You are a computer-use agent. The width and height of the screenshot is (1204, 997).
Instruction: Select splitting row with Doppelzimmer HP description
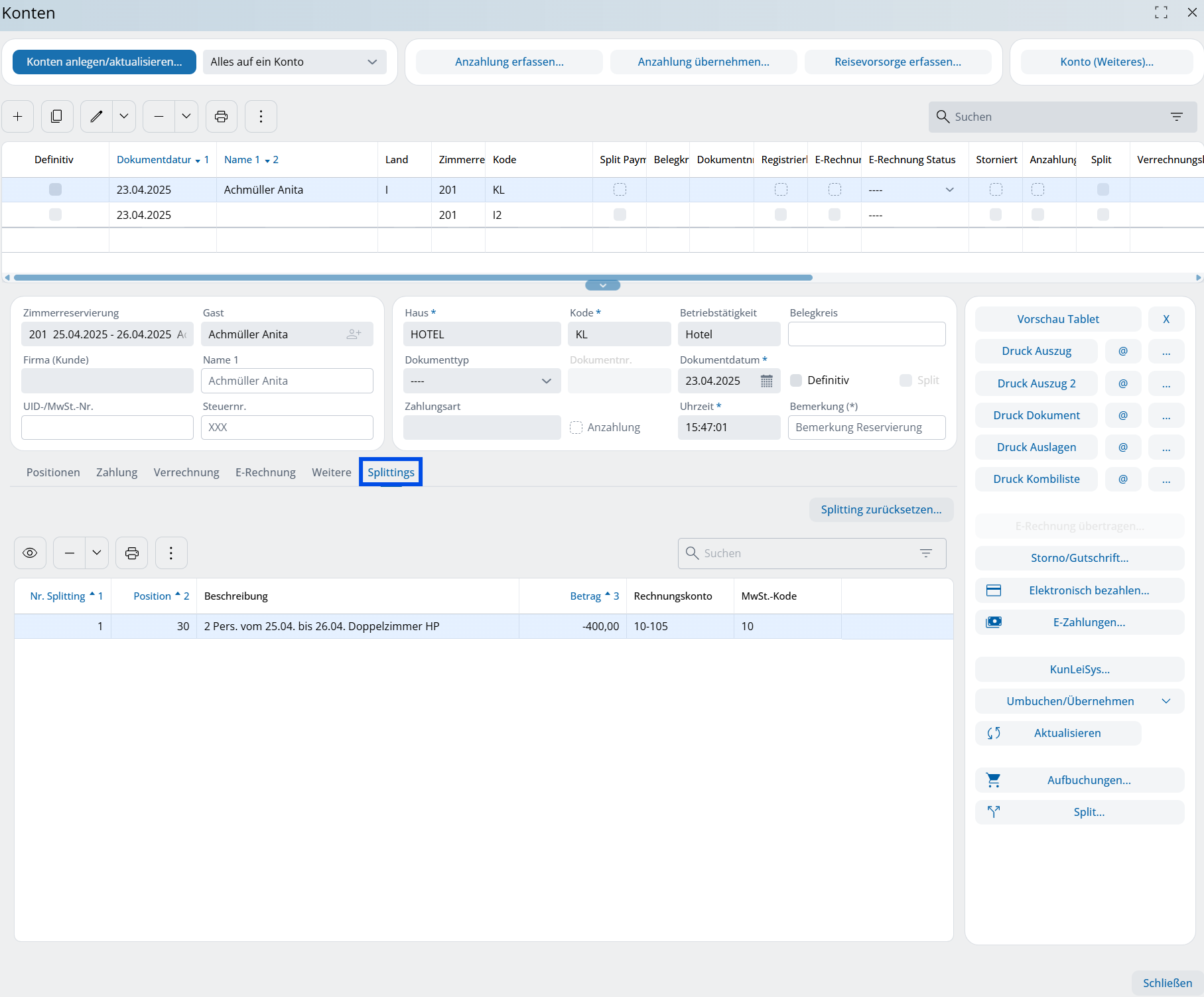[x=484, y=626]
